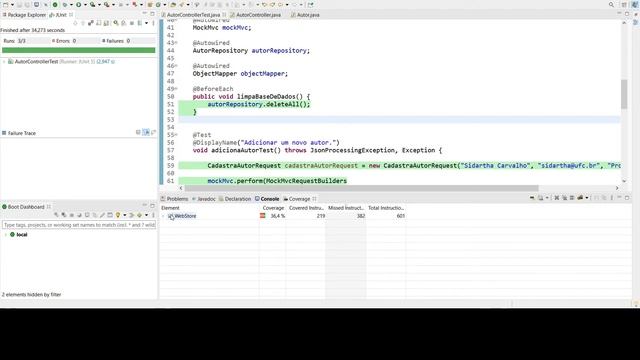
Task: Switch to the Console tab
Action: point(267,199)
